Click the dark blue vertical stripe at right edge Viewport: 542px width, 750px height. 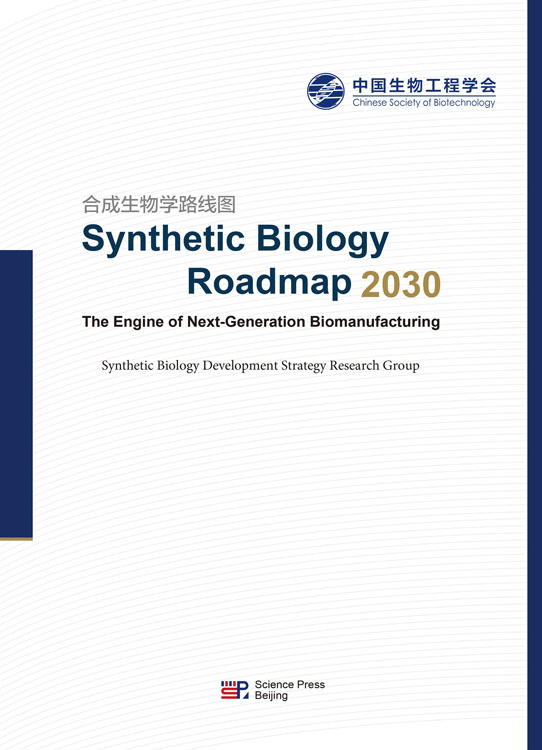tap(534, 375)
